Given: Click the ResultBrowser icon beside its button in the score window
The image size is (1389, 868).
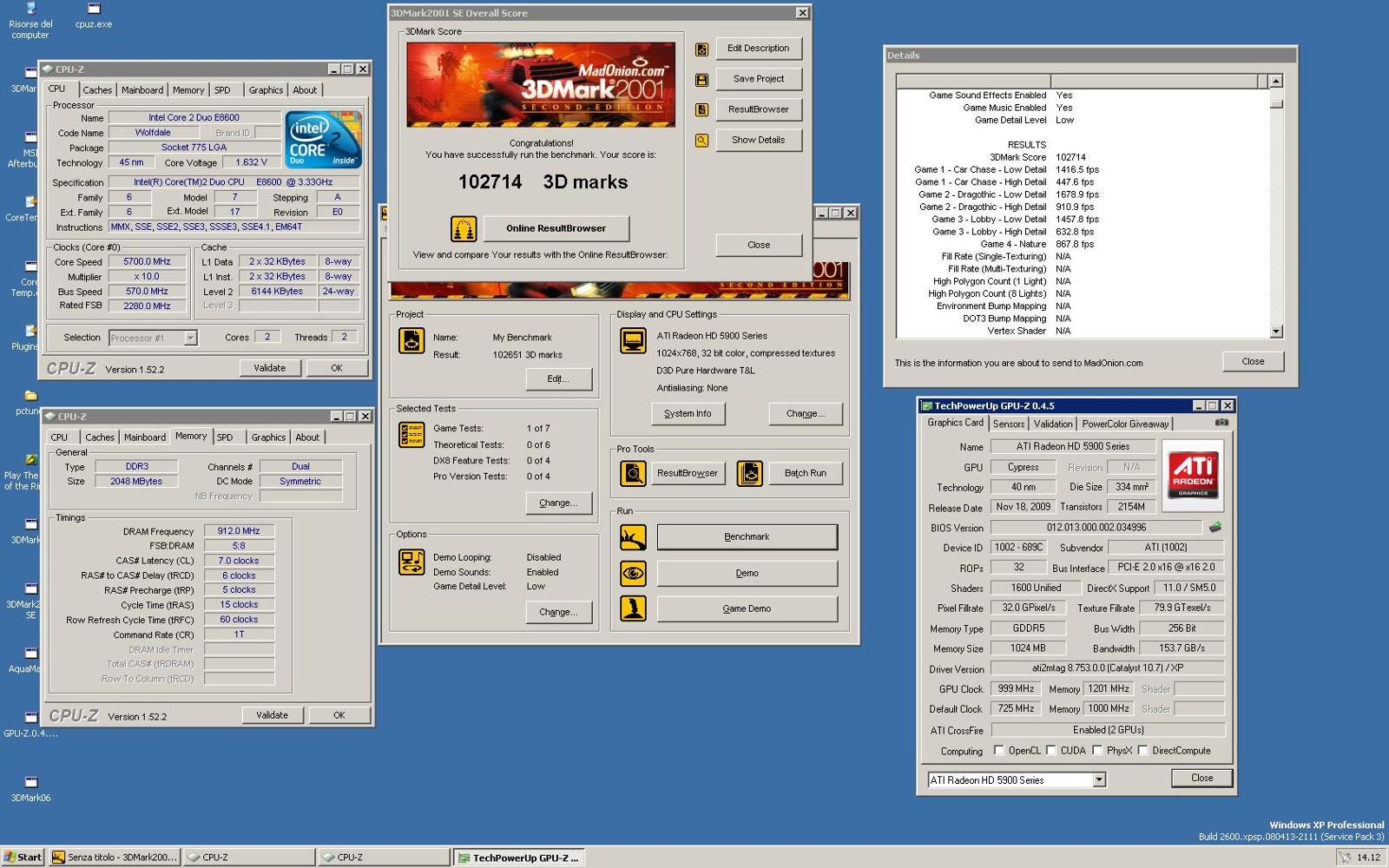Looking at the screenshot, I should click(701, 110).
